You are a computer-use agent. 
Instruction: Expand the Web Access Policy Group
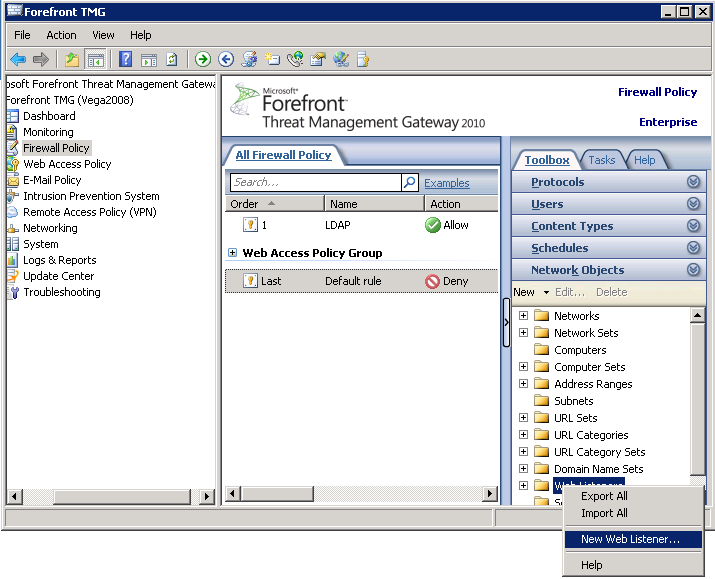tap(233, 254)
